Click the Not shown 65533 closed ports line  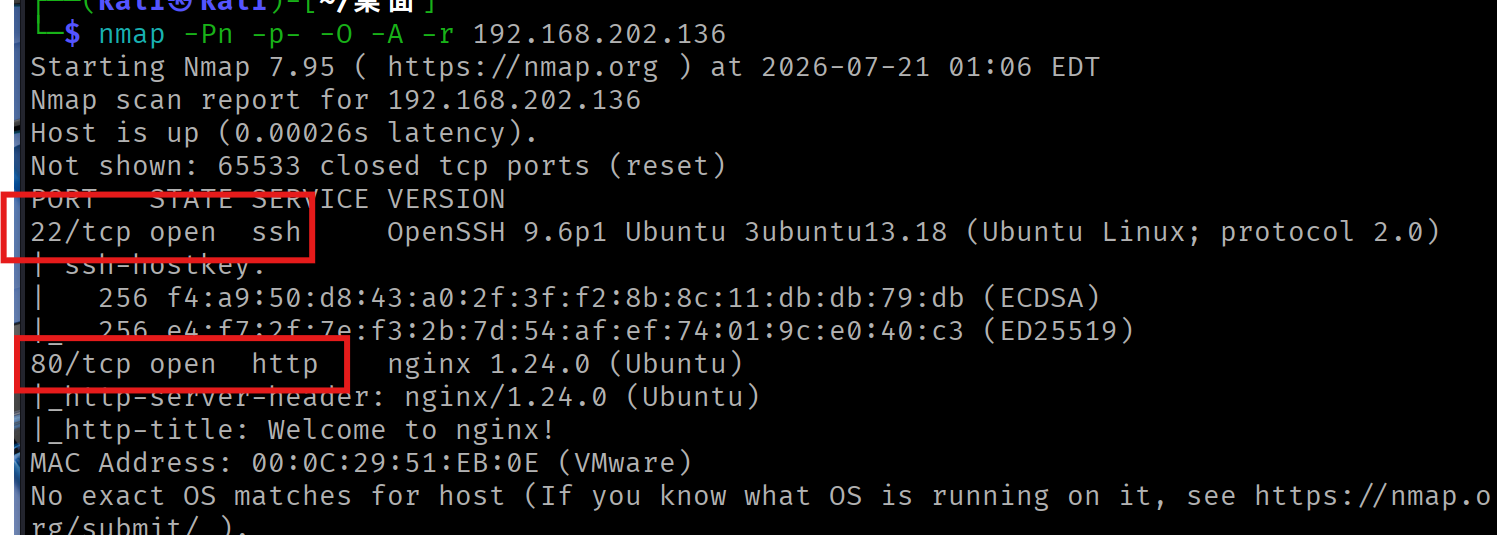(x=378, y=166)
